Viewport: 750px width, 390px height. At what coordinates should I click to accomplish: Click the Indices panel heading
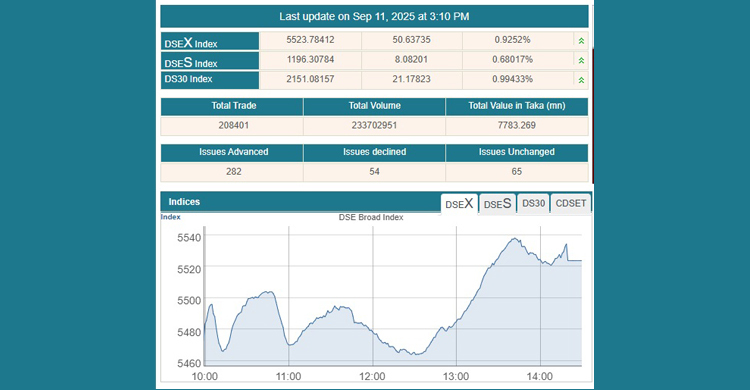tap(184, 202)
